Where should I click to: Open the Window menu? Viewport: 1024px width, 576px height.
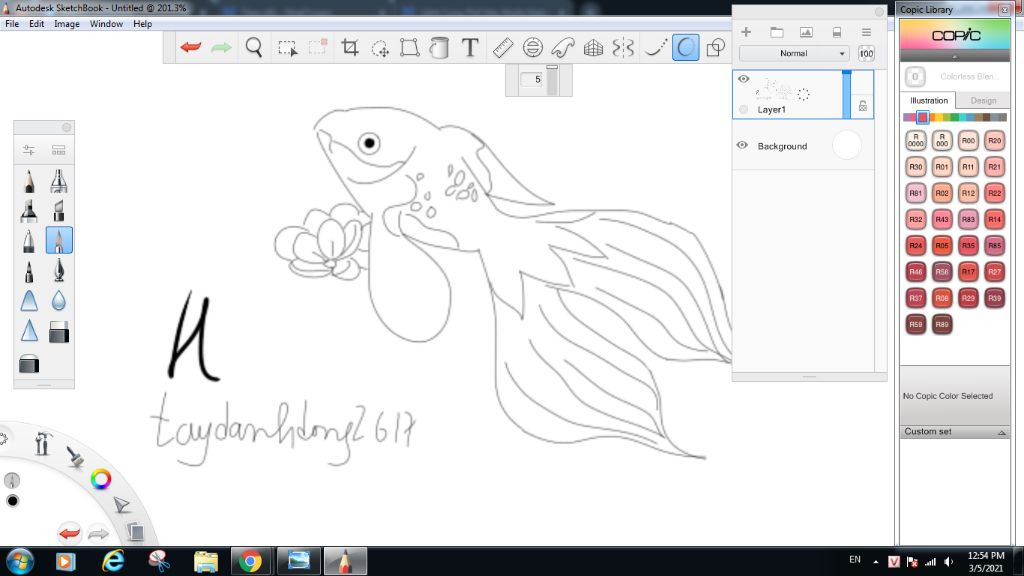point(106,24)
